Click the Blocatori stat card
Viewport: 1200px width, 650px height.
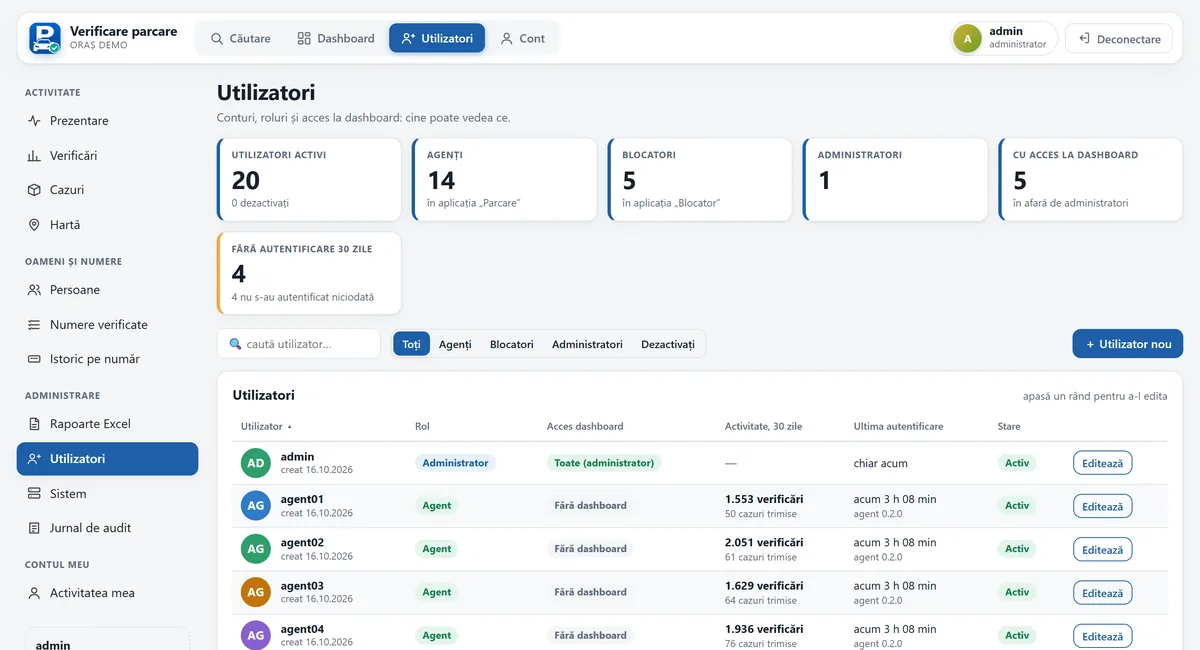point(699,180)
